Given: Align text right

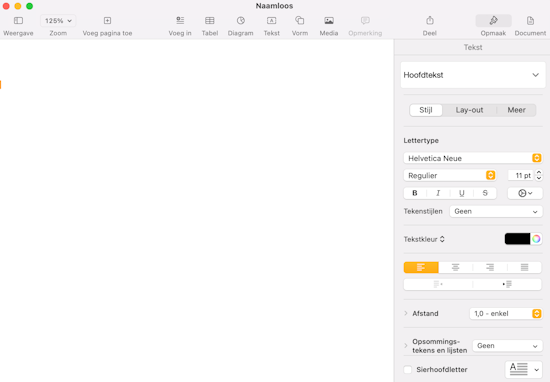Looking at the screenshot, I should point(490,267).
